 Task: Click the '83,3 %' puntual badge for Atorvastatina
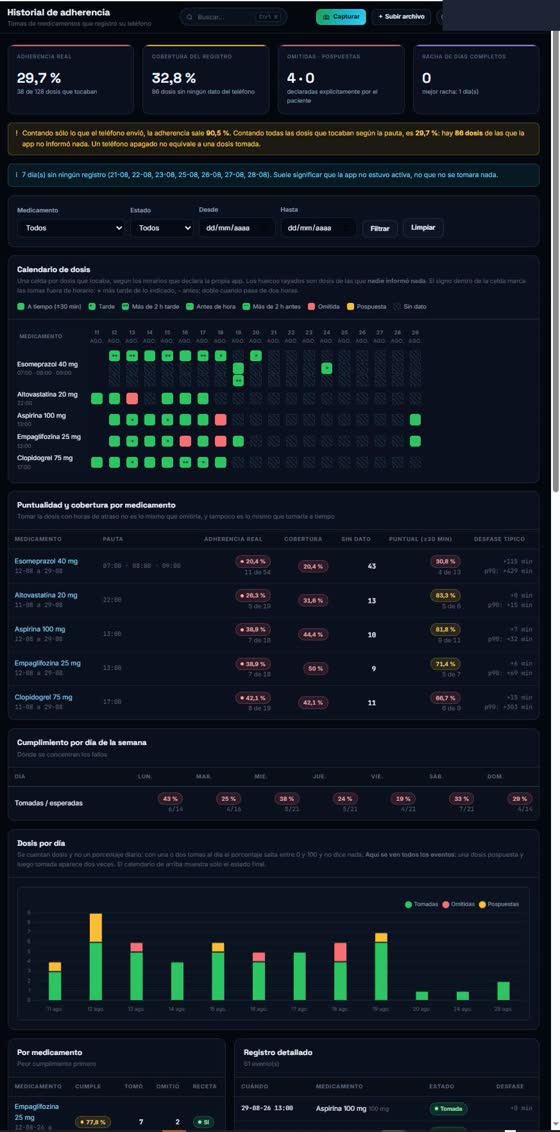coord(446,596)
